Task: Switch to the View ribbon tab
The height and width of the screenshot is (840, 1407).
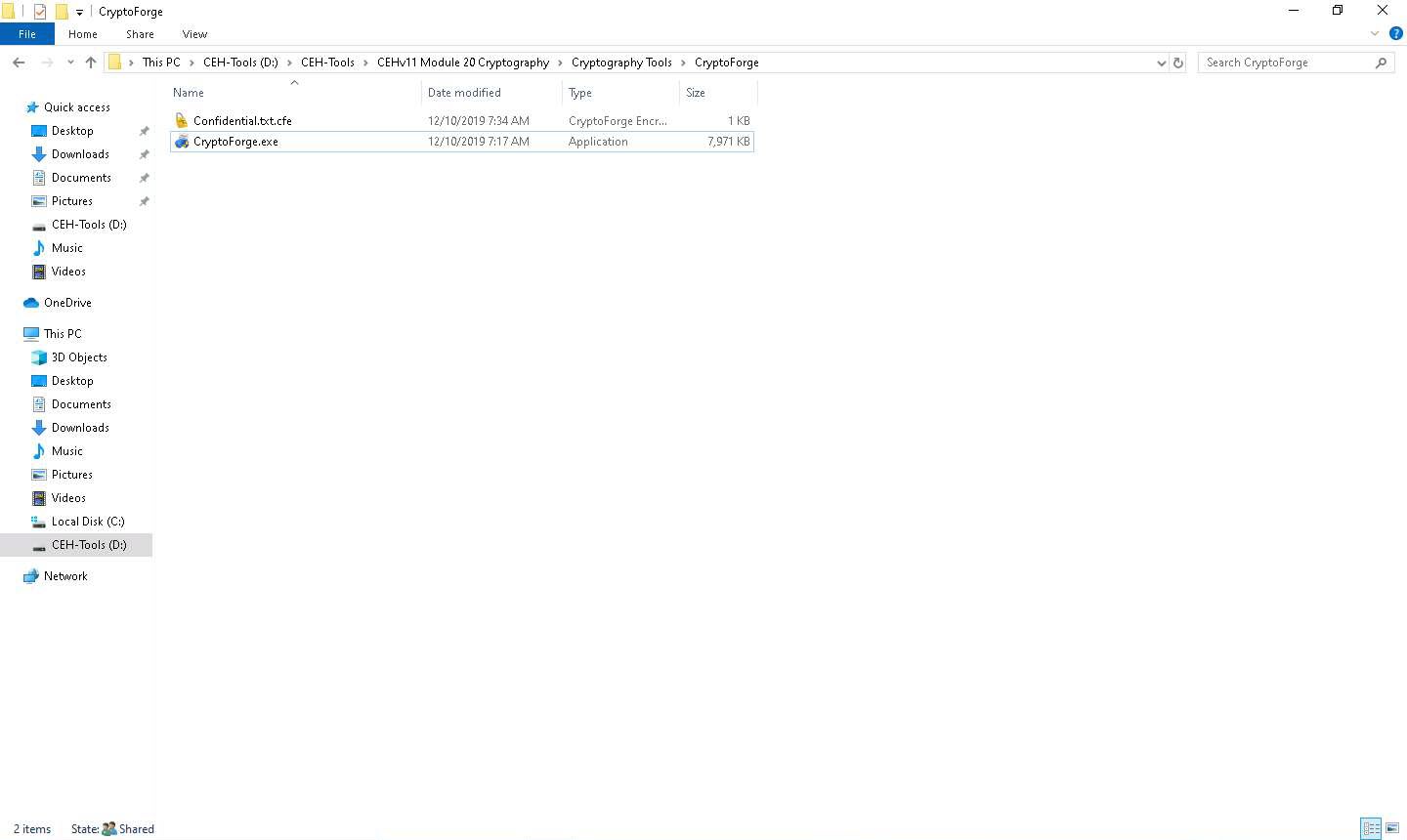Action: pyautogui.click(x=194, y=34)
